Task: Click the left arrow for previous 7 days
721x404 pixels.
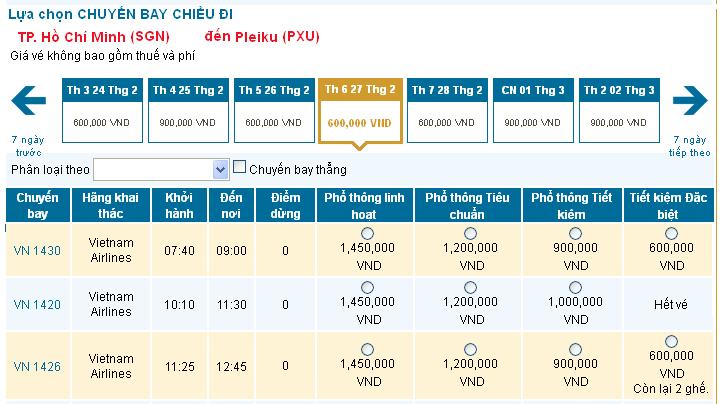Action: coord(29,100)
